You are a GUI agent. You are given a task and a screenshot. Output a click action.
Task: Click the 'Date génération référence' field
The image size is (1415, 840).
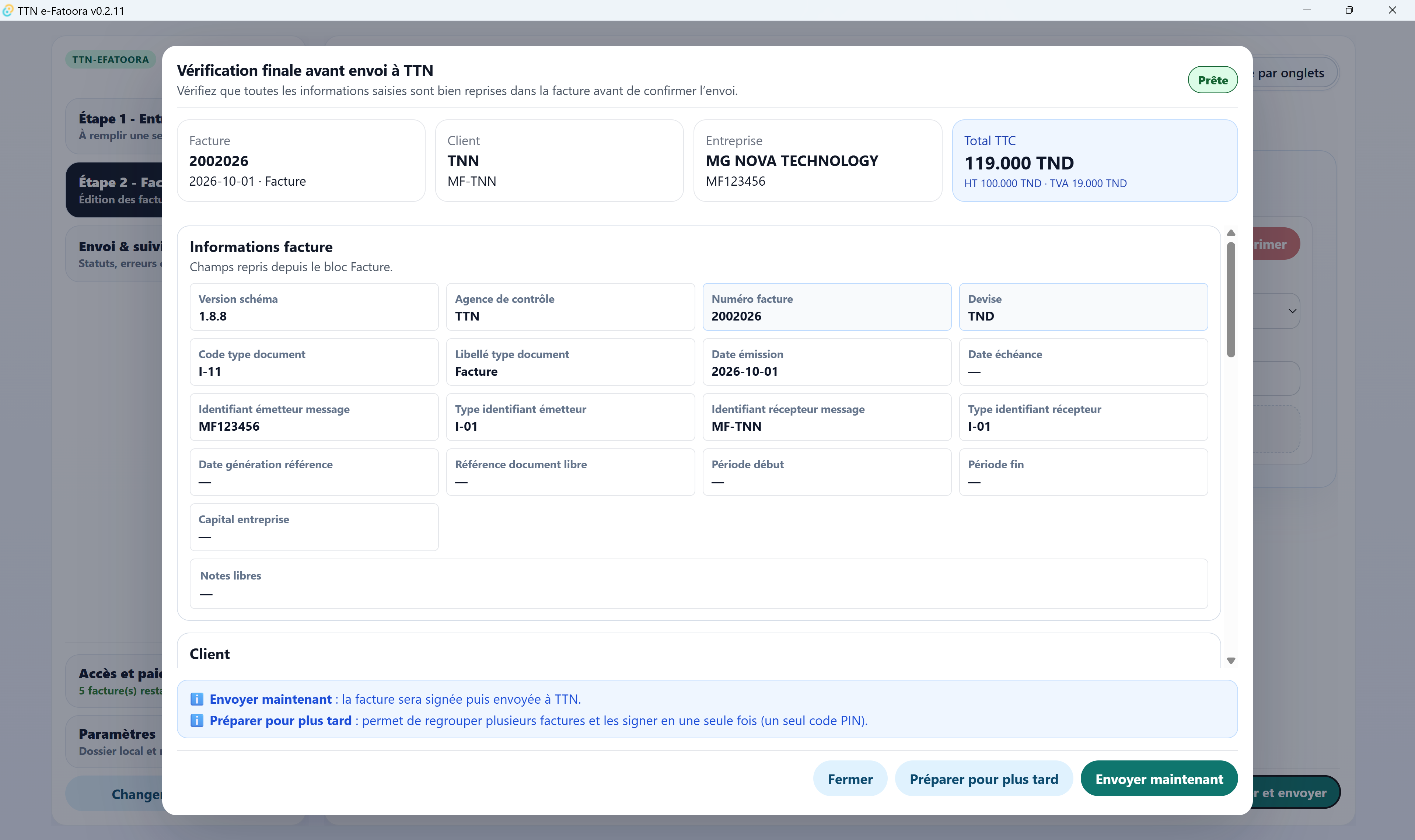(x=314, y=472)
